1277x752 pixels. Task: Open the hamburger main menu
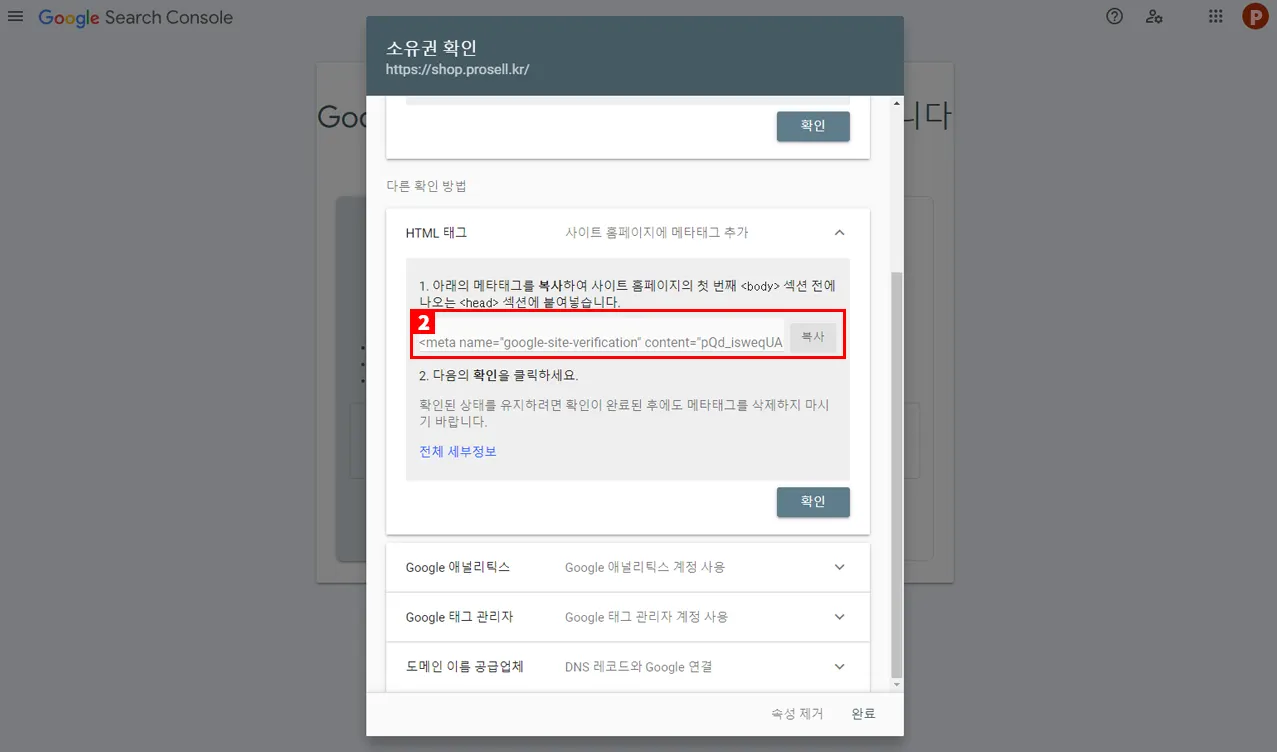pos(15,17)
